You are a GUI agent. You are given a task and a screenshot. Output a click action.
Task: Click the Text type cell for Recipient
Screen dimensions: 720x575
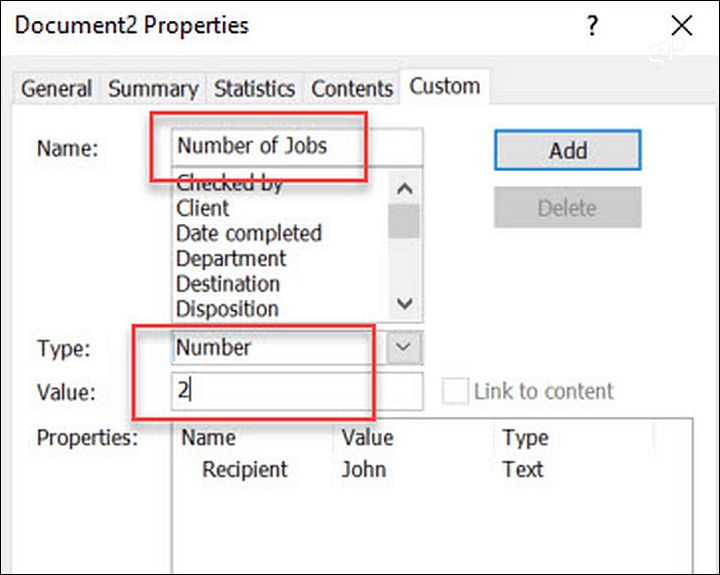[523, 469]
